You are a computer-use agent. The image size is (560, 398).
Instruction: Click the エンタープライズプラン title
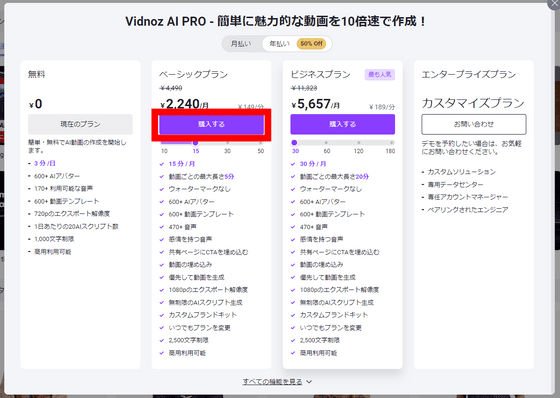coord(469,74)
